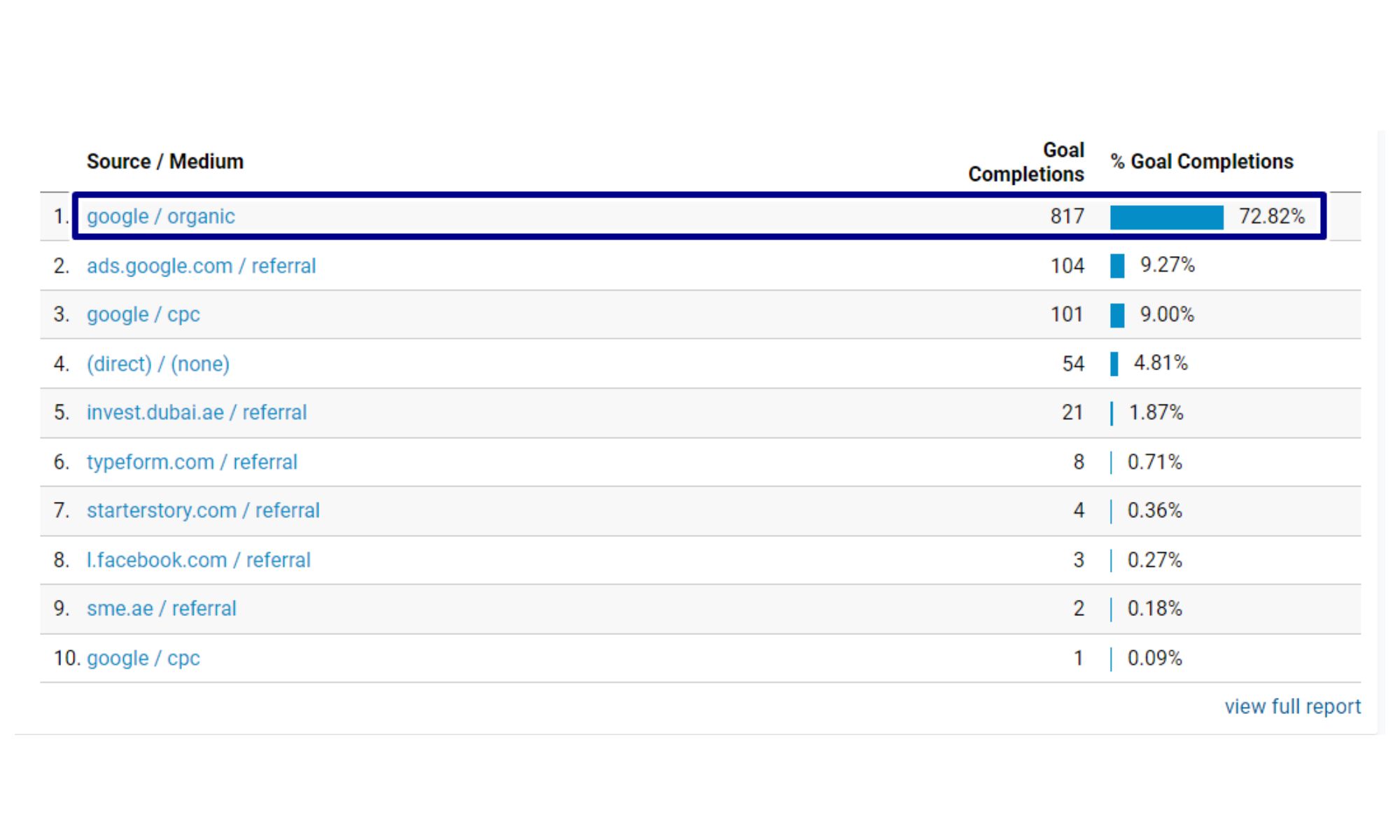1400x840 pixels.
Task: Open sme.ae / referral source link
Action: (161, 608)
